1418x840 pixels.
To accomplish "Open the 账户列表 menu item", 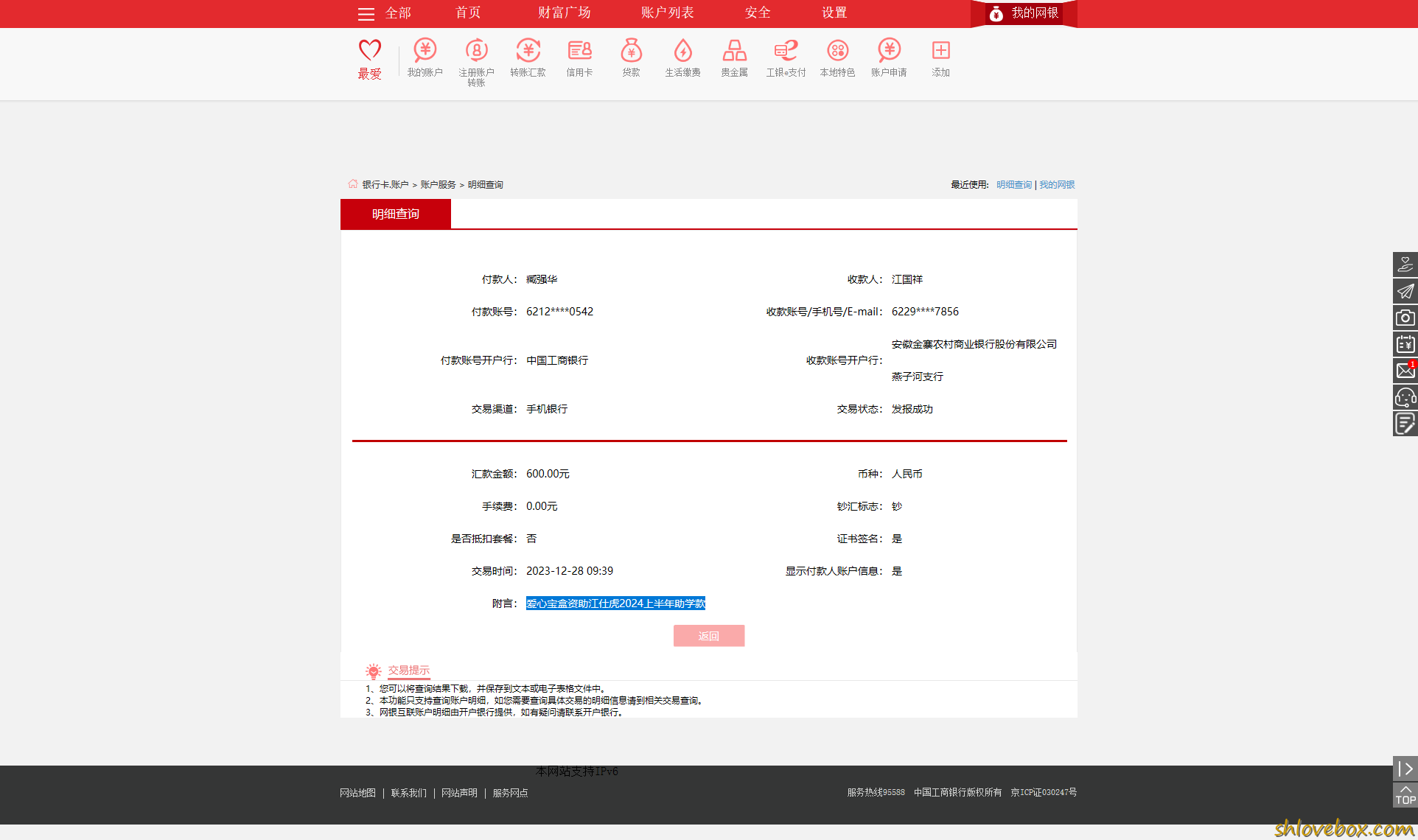I will pos(667,13).
